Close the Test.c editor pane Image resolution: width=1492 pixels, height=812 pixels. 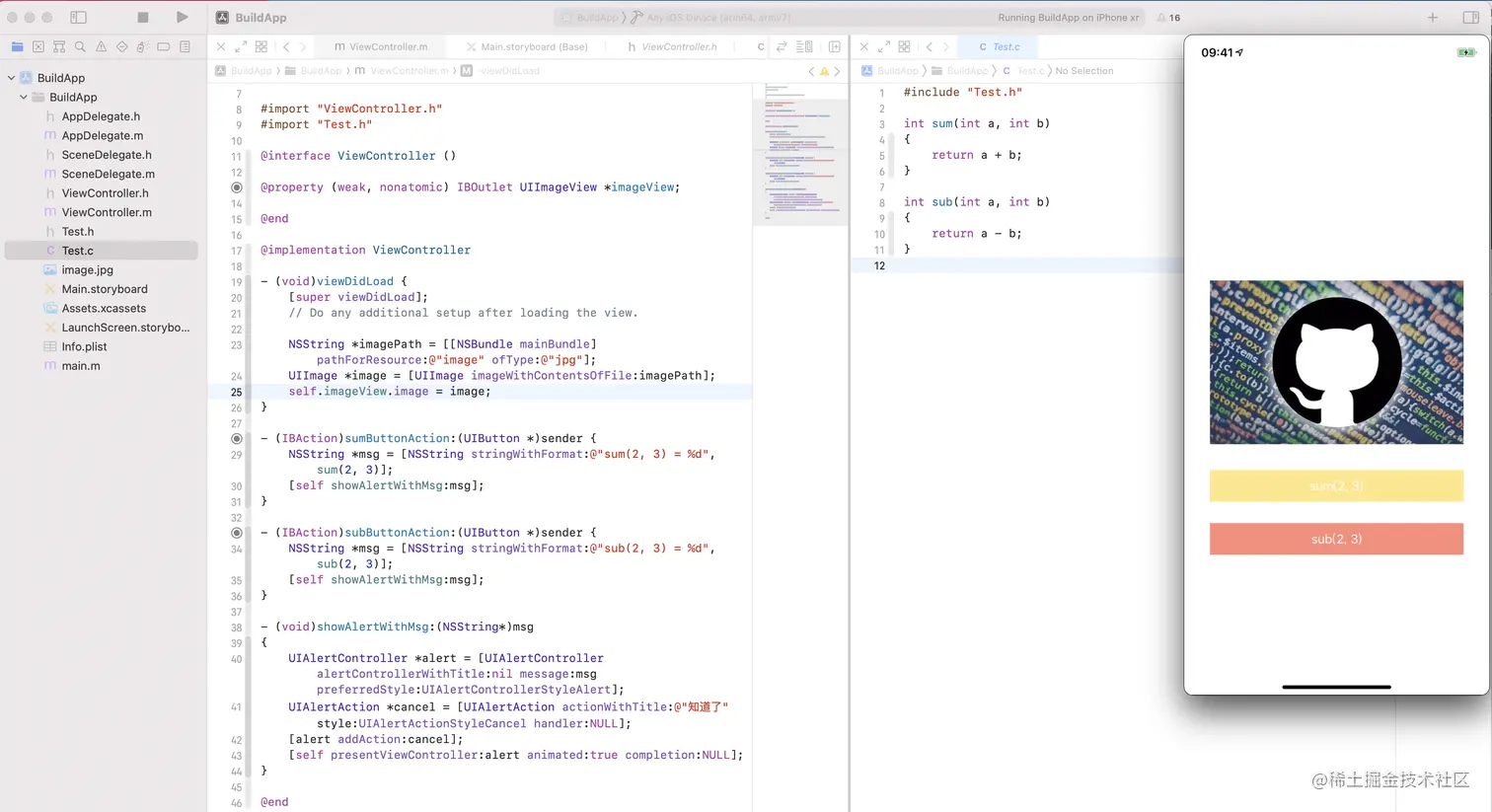pos(864,46)
